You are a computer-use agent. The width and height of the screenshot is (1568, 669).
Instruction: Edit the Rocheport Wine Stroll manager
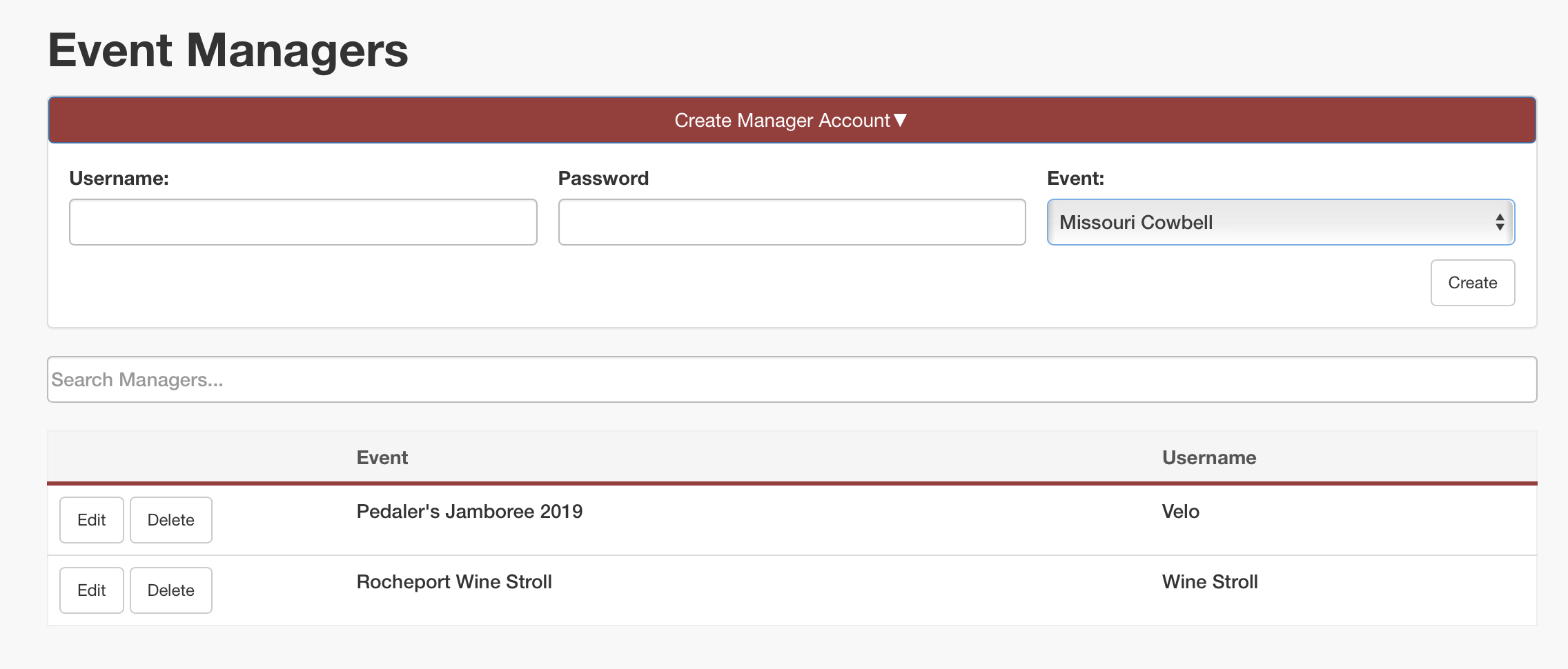[x=91, y=590]
